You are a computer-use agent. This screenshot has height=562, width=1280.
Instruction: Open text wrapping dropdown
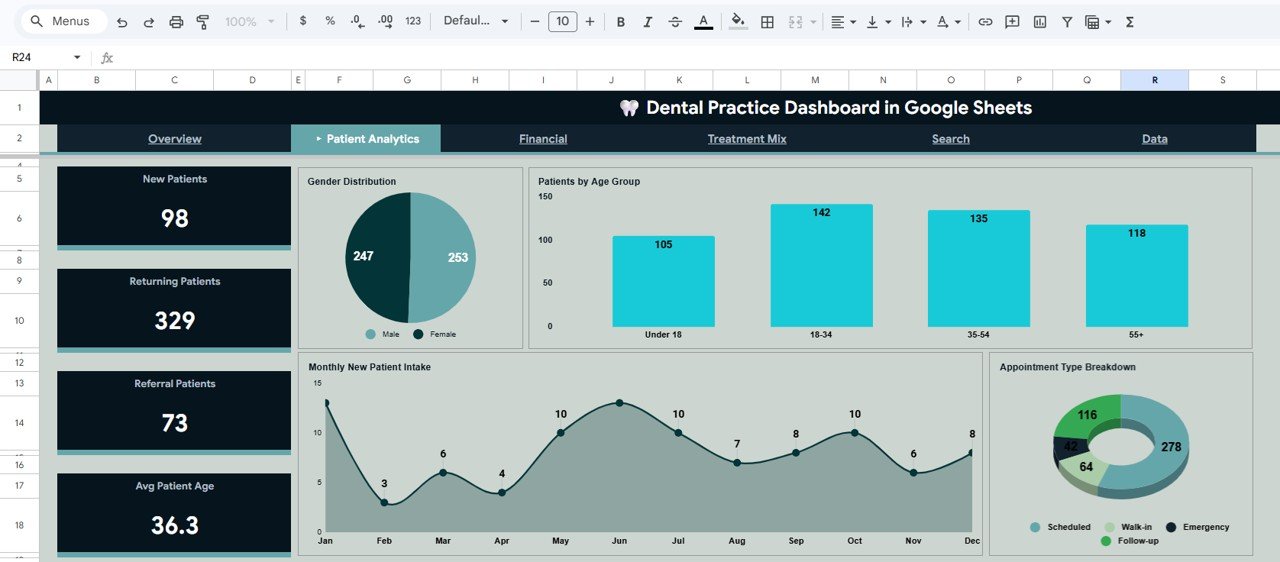point(913,22)
